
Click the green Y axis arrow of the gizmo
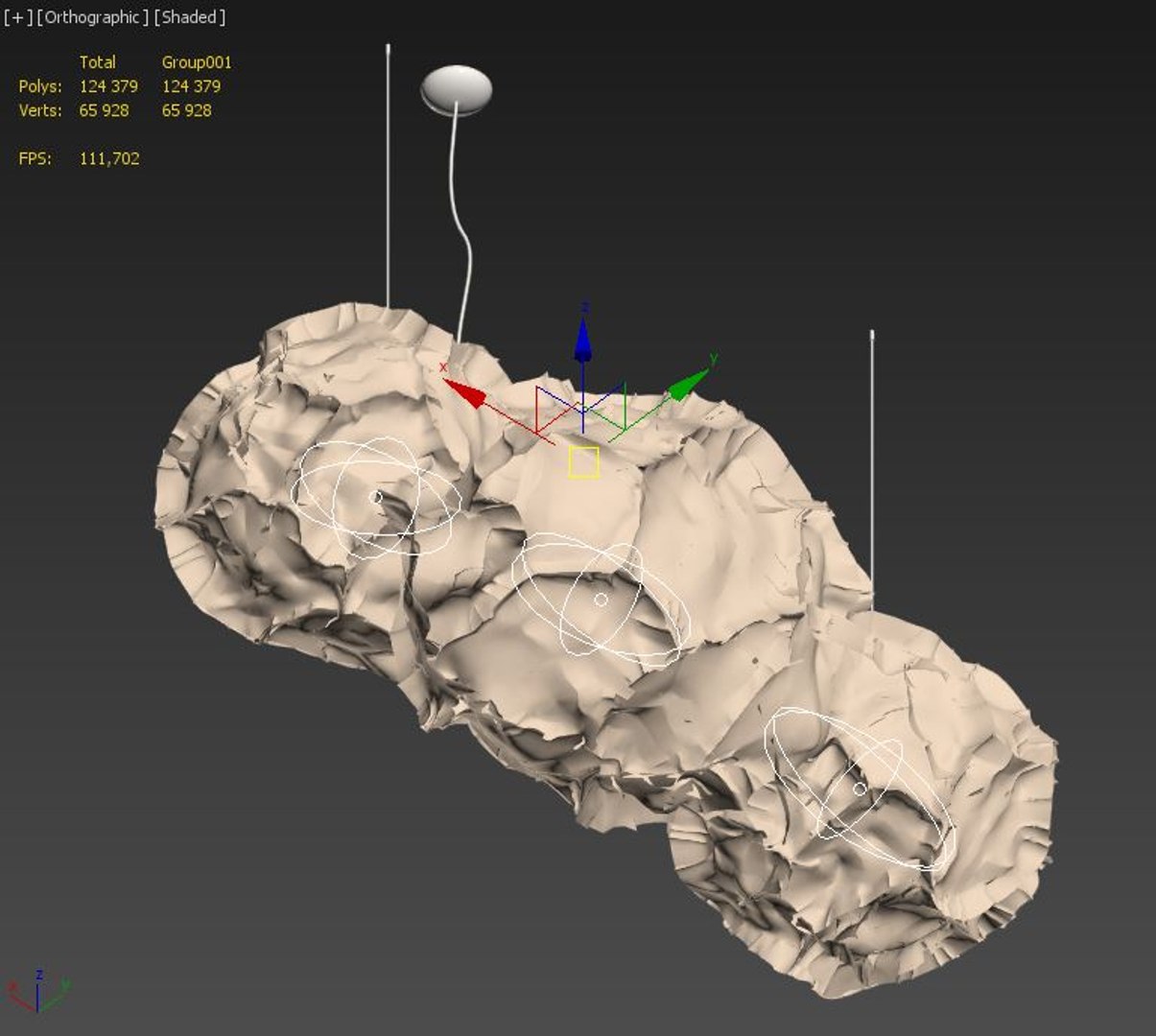point(688,384)
